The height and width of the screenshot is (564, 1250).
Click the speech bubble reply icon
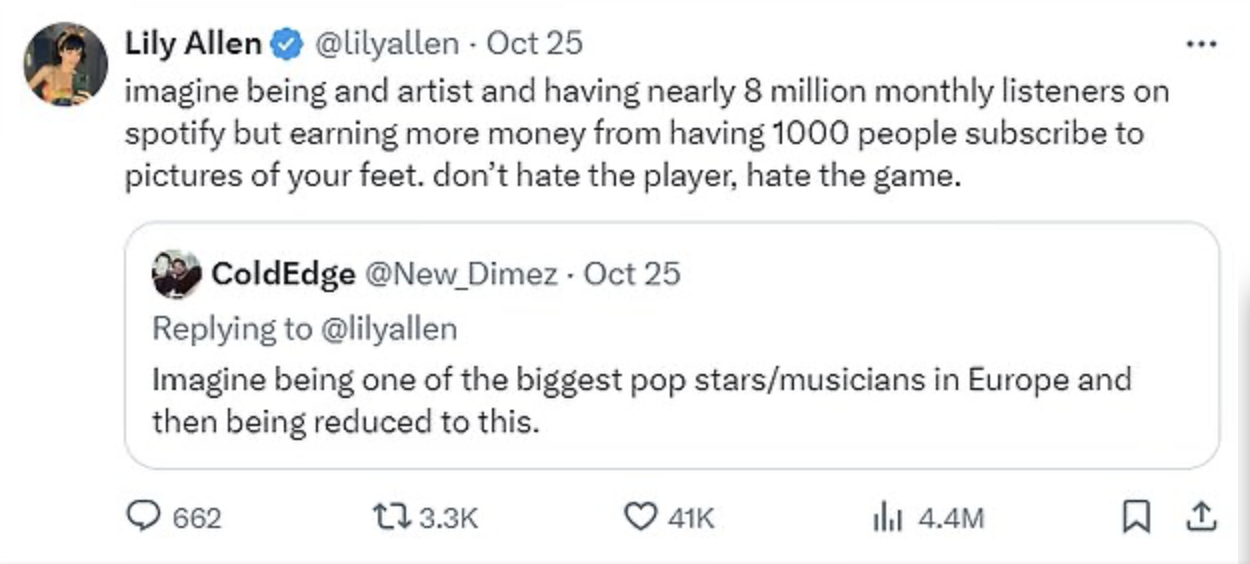click(x=145, y=516)
